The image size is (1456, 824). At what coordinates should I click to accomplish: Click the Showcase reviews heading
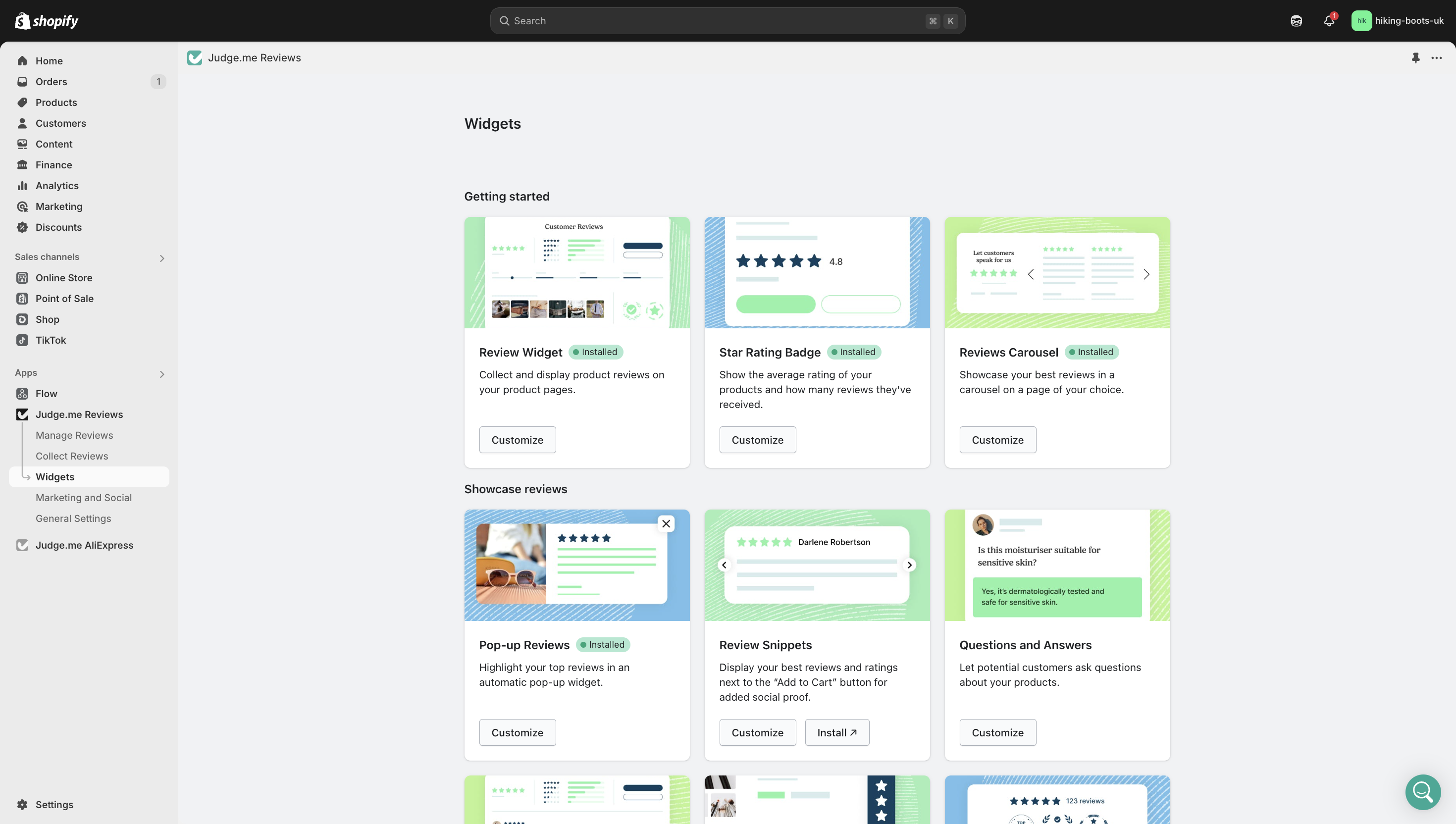point(516,489)
